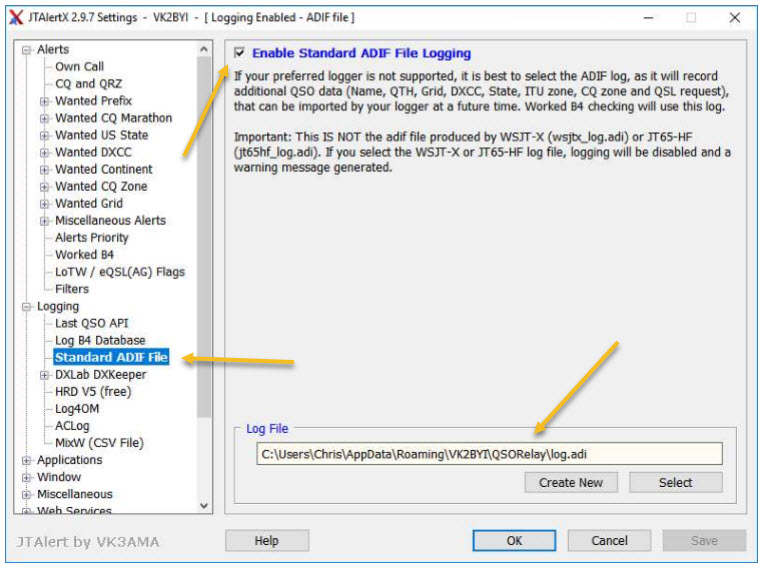762x568 pixels.
Task: Collapse the Alerts tree node
Action: pyautogui.click(x=27, y=50)
